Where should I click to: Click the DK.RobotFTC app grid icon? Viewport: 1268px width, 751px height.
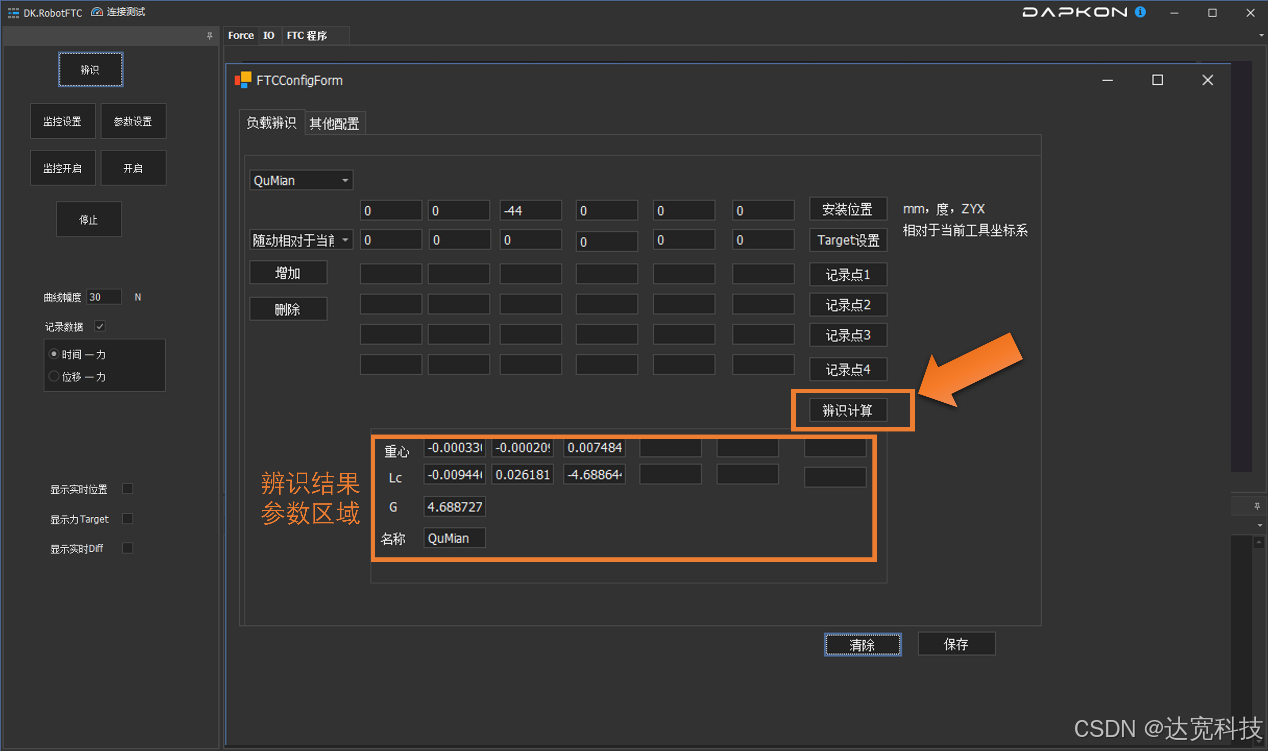tap(13, 12)
